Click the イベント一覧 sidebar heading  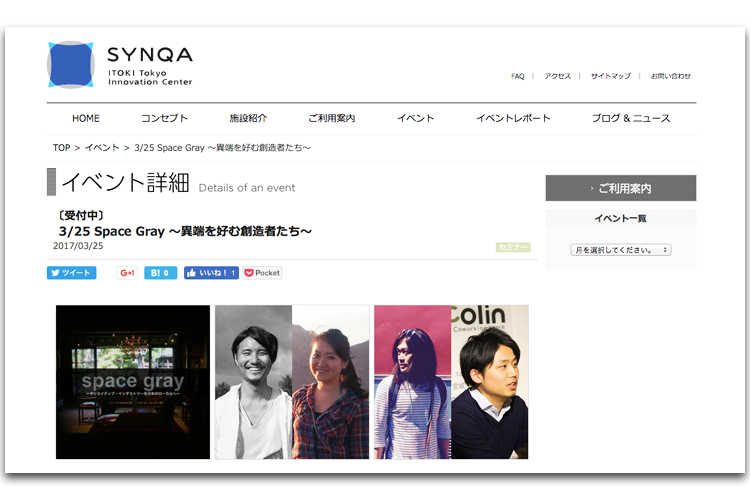click(x=620, y=219)
